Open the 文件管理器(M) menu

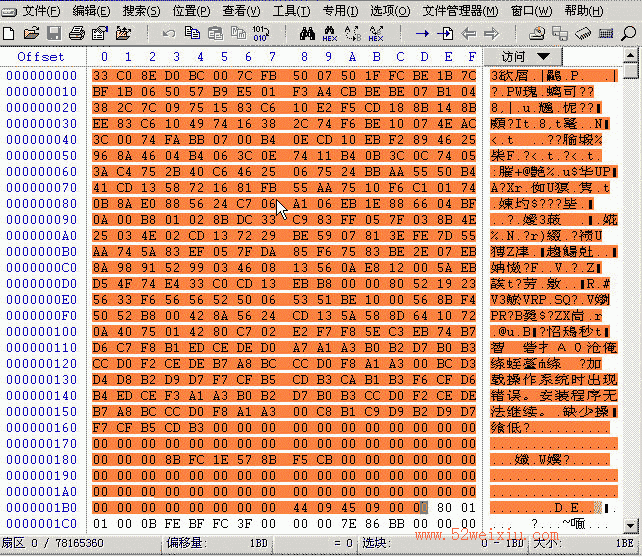[460, 11]
